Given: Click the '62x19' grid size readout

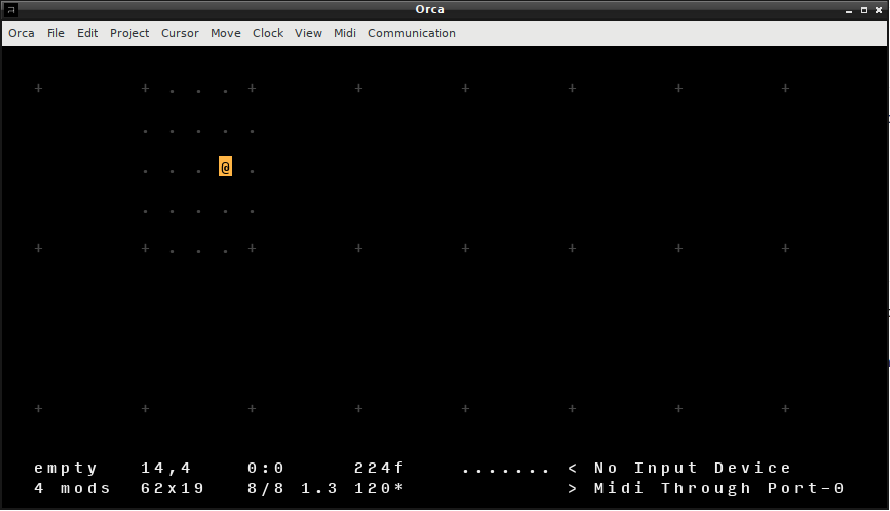Looking at the screenshot, I should coord(173,488).
